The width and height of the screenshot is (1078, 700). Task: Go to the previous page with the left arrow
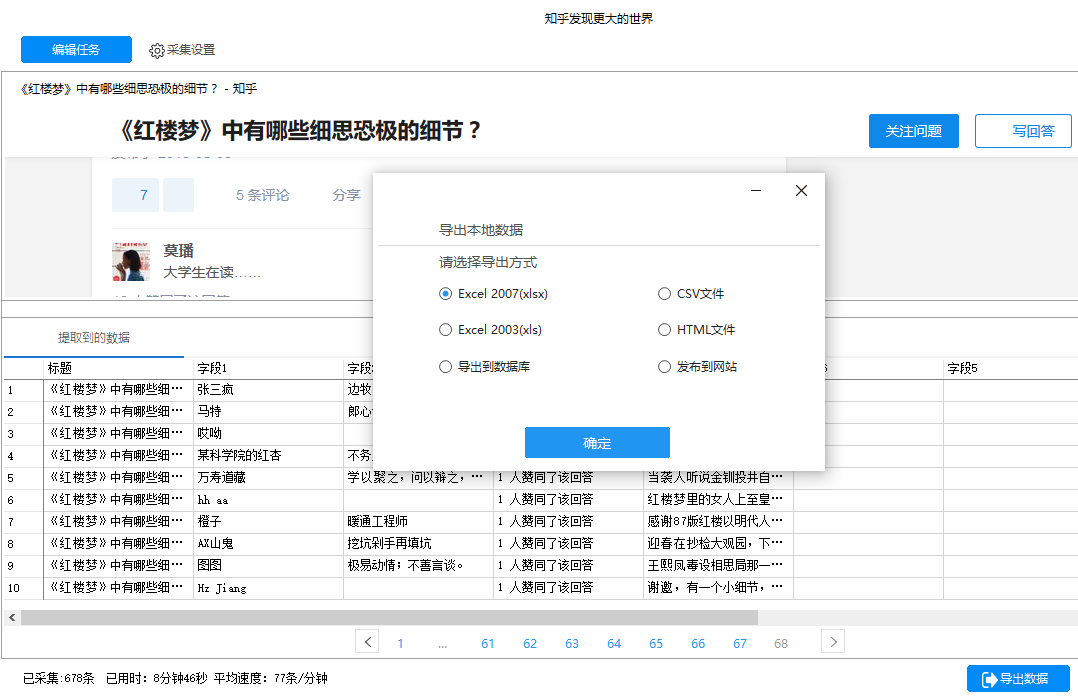[x=367, y=642]
